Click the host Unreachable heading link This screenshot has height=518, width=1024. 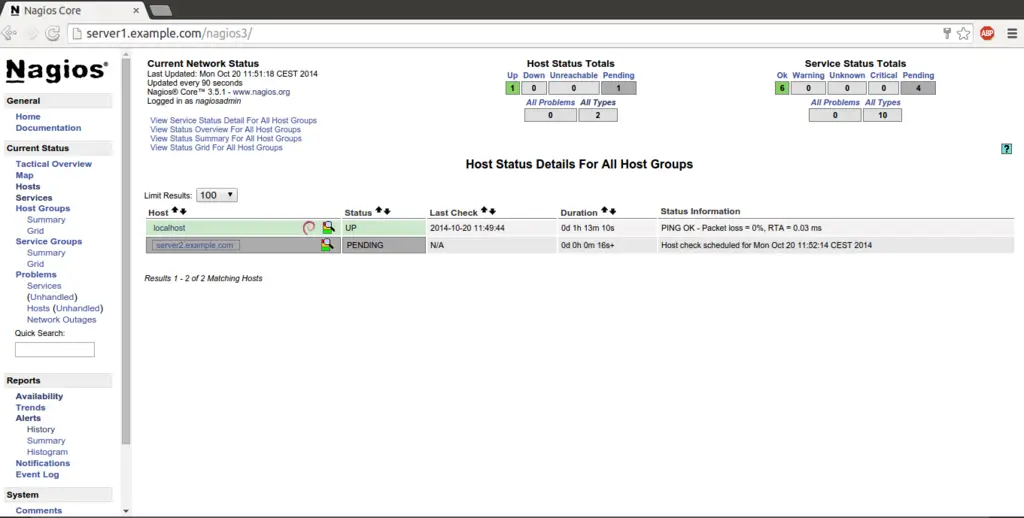click(x=573, y=75)
